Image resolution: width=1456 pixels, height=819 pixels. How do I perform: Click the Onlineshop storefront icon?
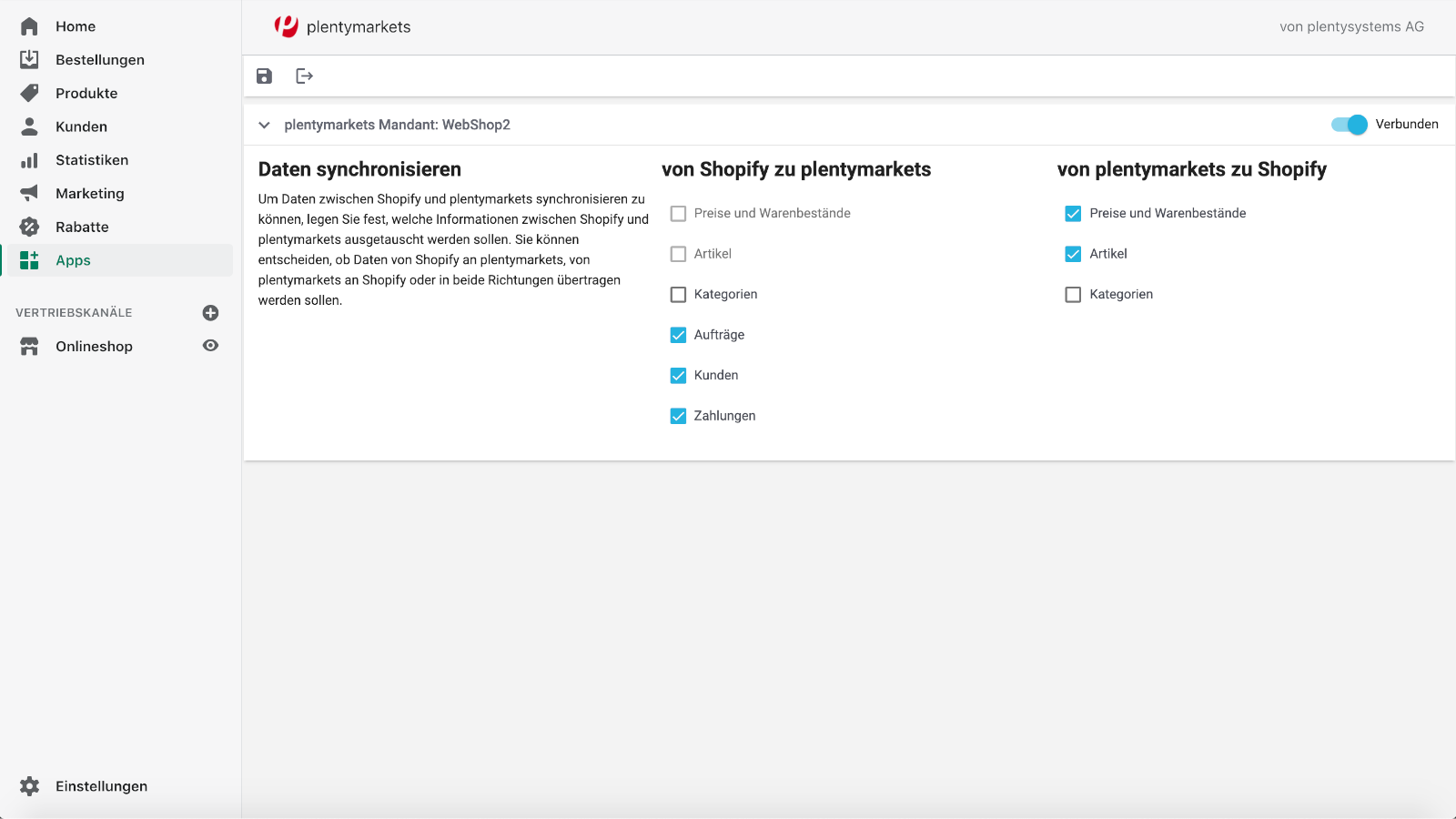(29, 346)
